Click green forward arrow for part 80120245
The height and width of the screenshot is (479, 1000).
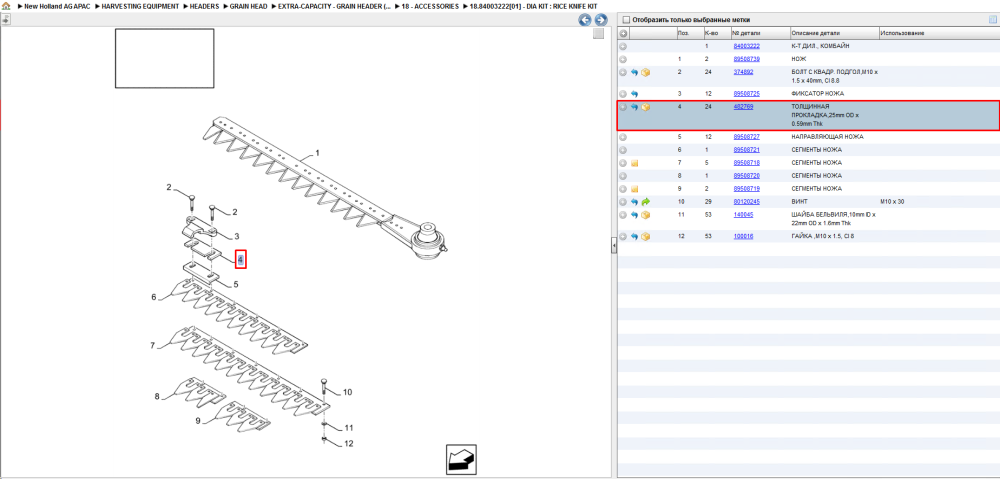(645, 202)
